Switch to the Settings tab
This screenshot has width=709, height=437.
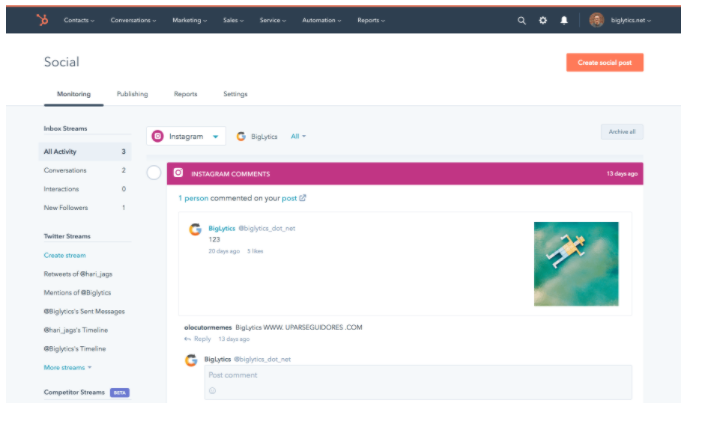coord(235,94)
